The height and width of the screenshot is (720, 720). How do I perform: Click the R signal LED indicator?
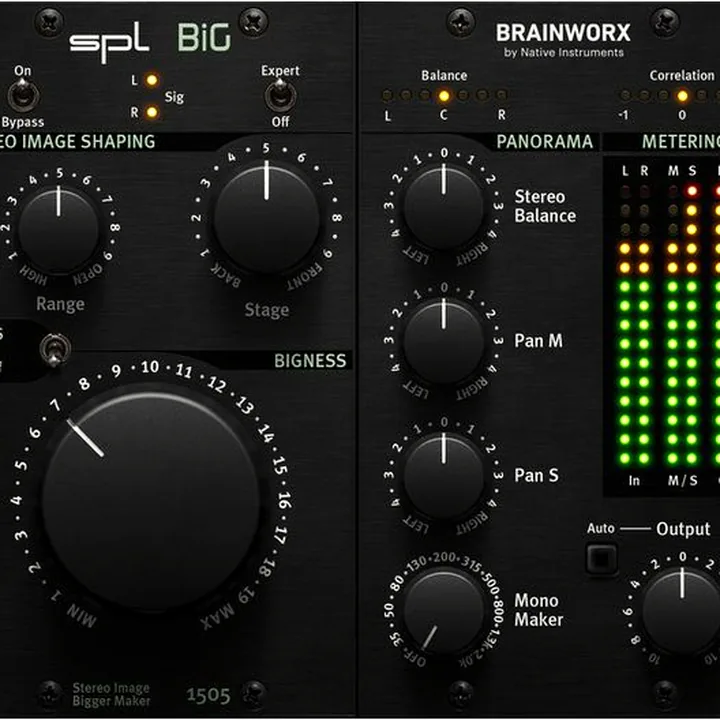click(x=152, y=112)
